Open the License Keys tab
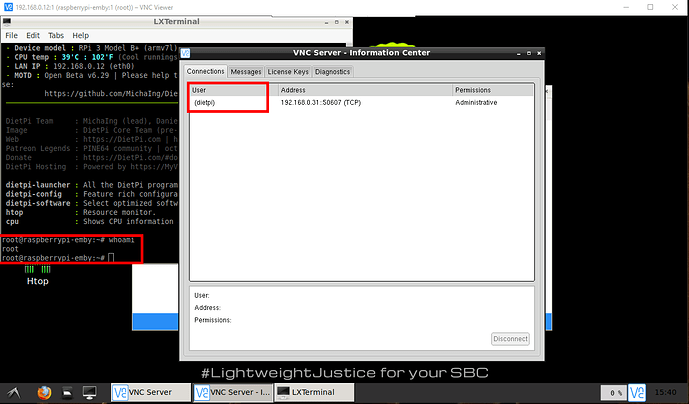 (x=288, y=72)
